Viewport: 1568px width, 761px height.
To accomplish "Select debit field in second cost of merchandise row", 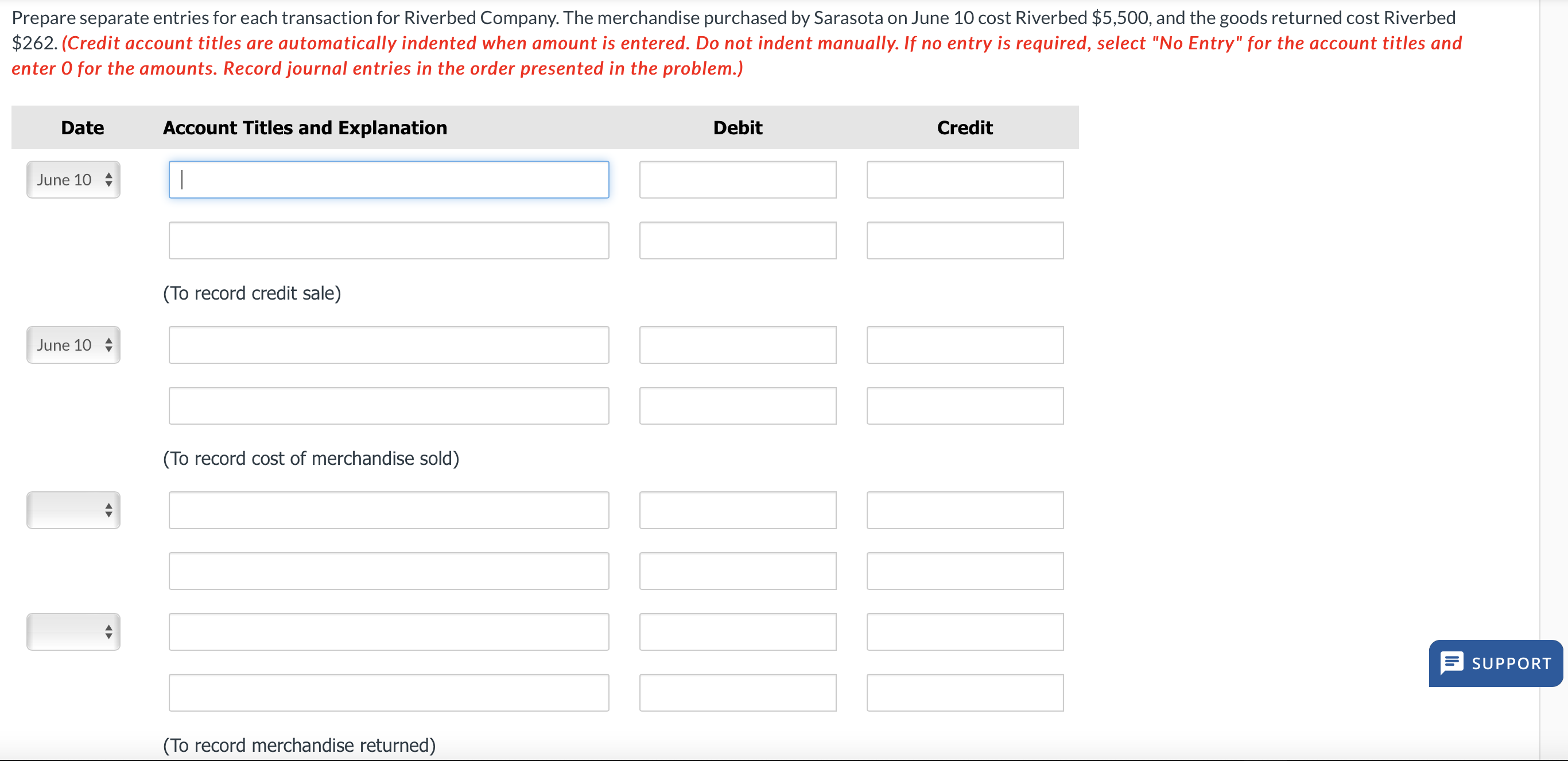I will (738, 405).
